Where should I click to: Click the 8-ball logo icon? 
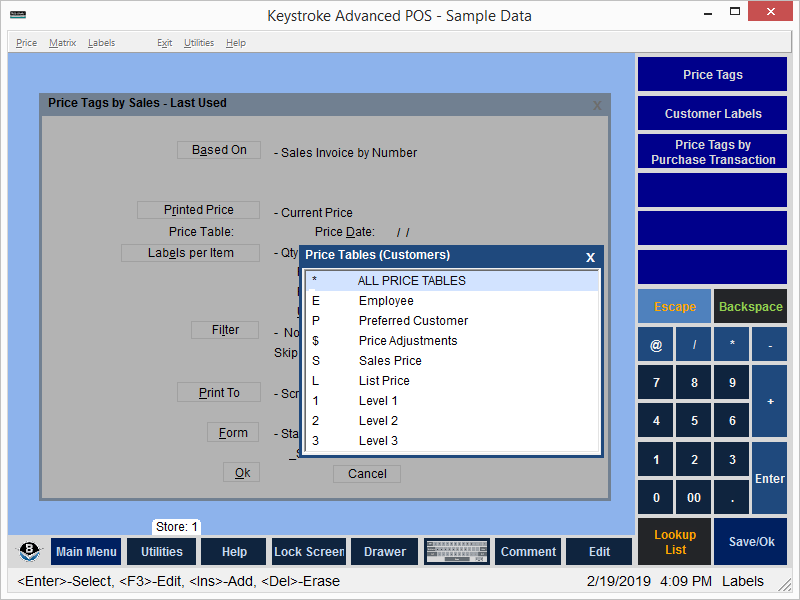(30, 552)
